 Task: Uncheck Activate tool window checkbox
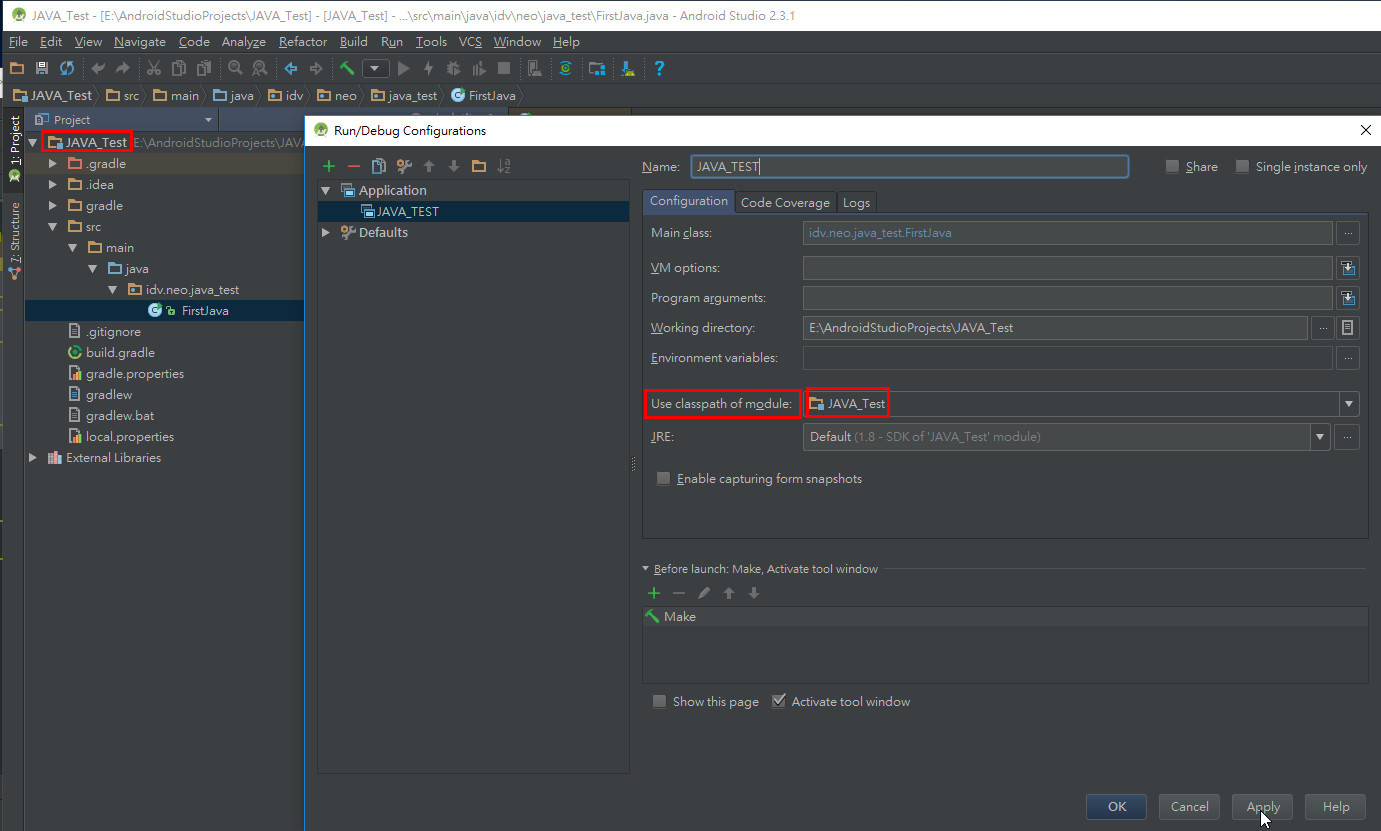[x=778, y=702]
